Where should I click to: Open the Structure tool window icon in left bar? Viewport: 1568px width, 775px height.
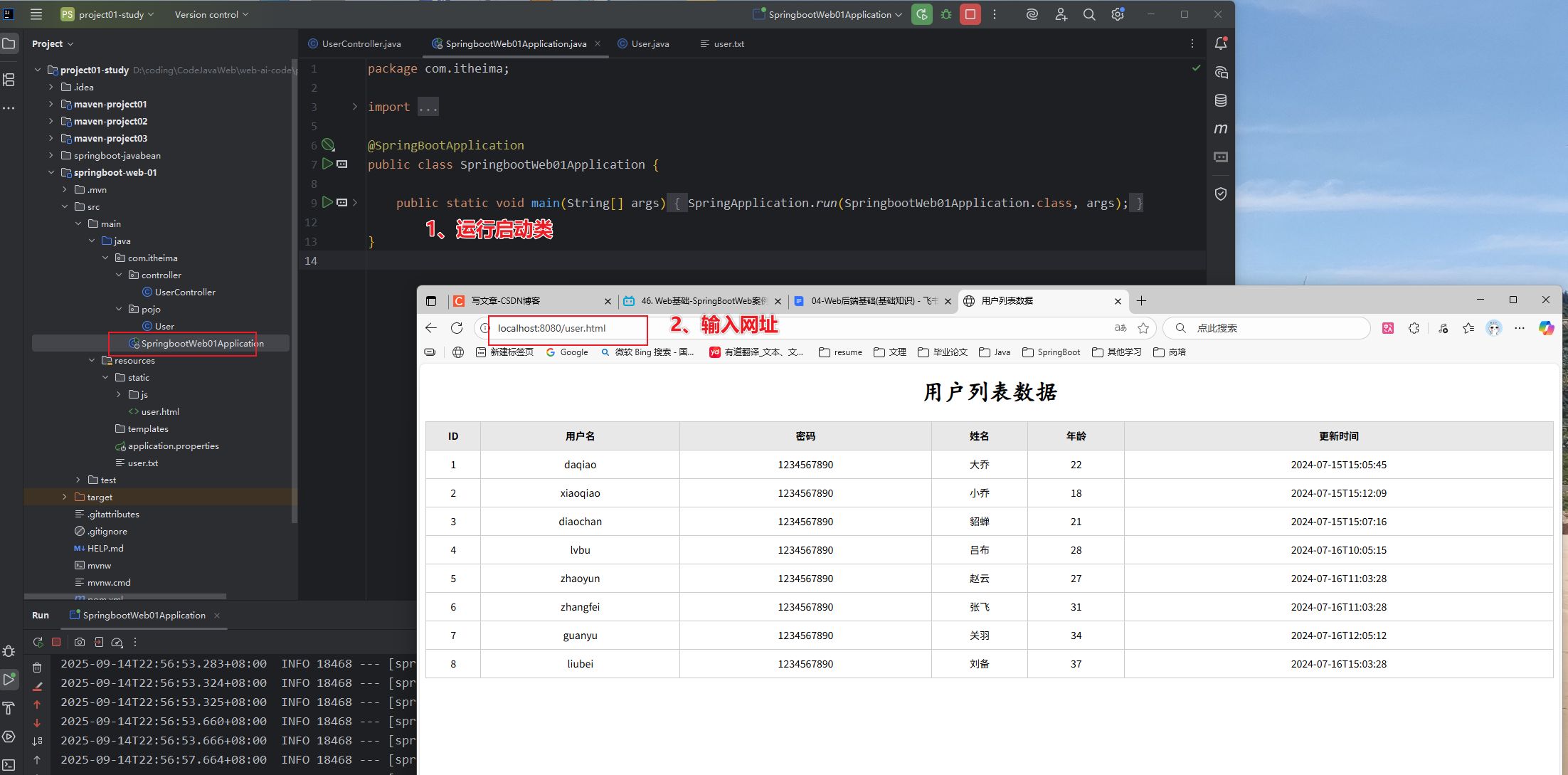point(9,80)
